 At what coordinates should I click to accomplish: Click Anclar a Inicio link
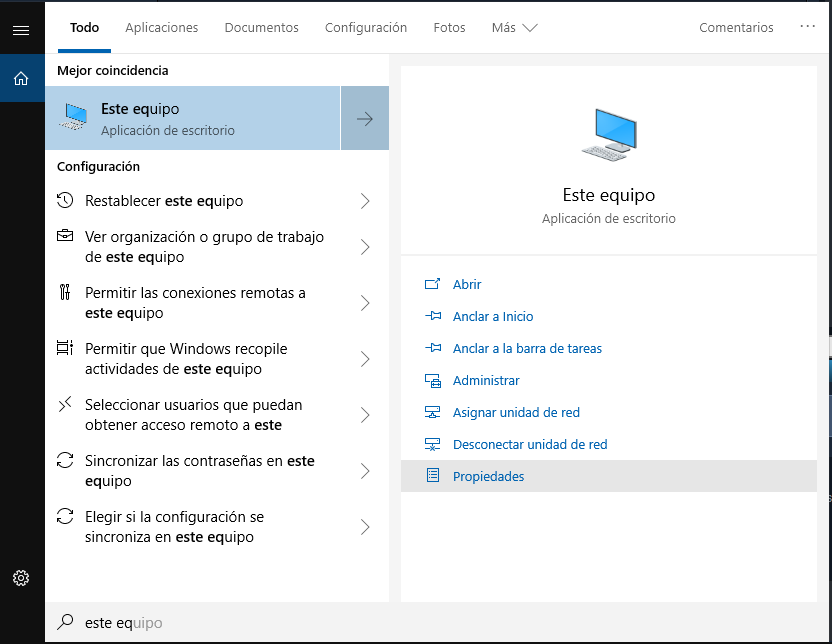(493, 316)
